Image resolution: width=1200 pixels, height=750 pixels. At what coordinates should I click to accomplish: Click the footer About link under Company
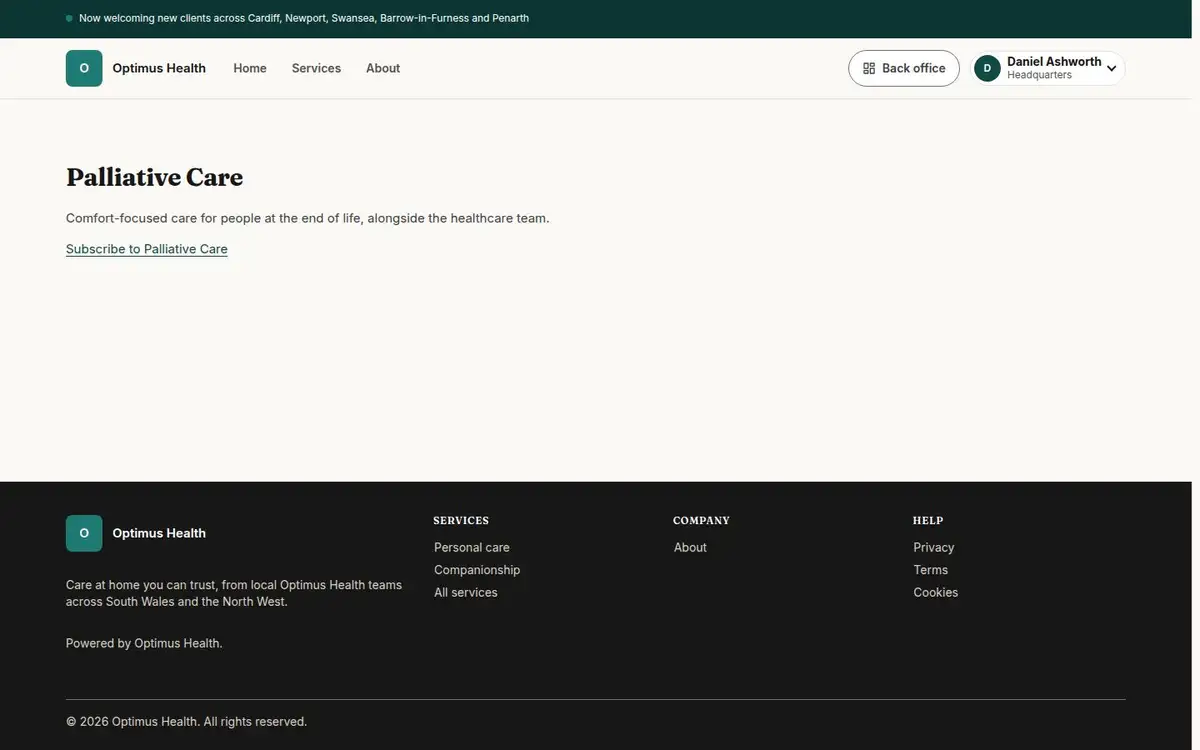(690, 547)
